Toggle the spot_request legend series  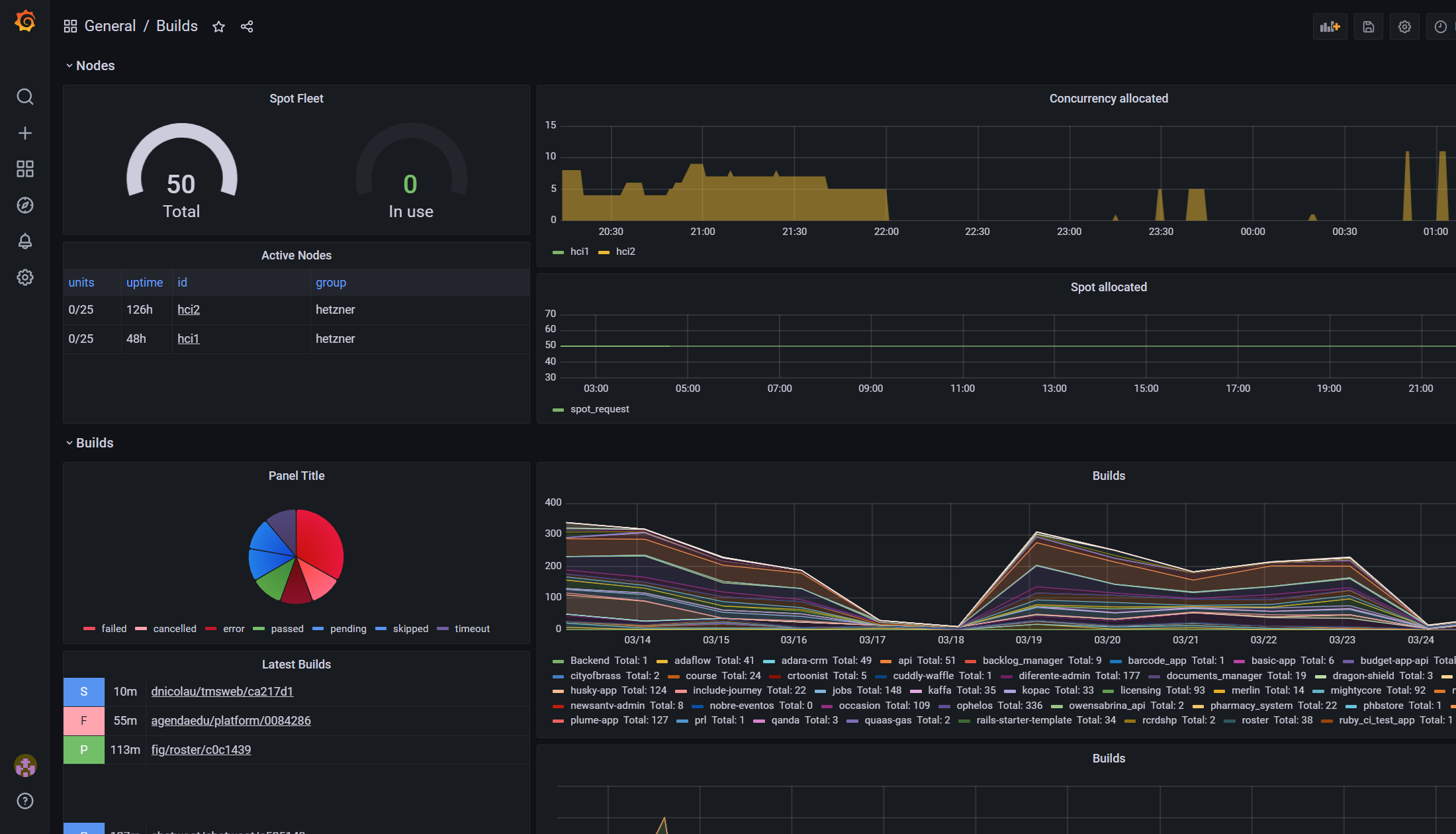click(599, 409)
